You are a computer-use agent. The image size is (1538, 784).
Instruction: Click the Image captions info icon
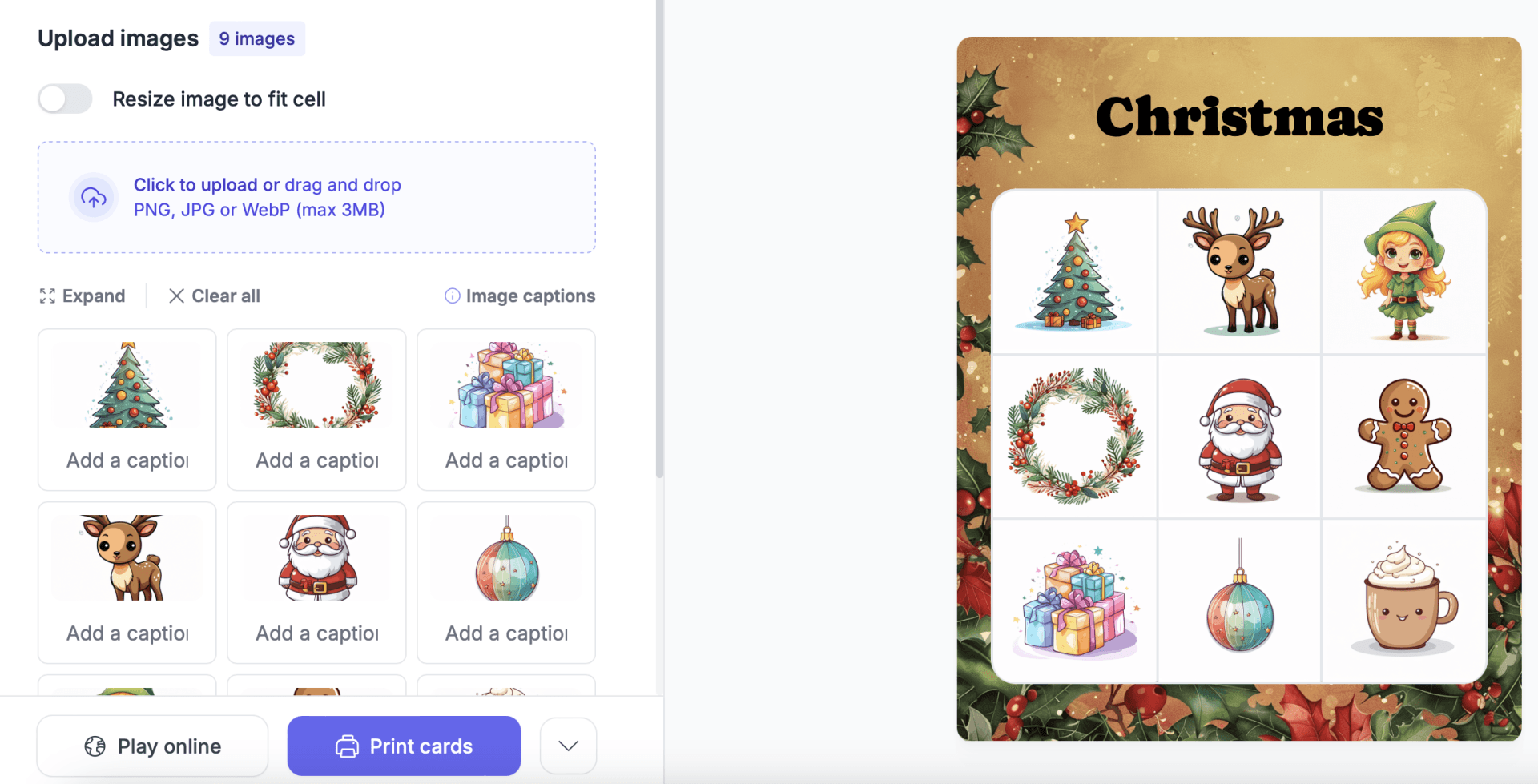point(453,296)
